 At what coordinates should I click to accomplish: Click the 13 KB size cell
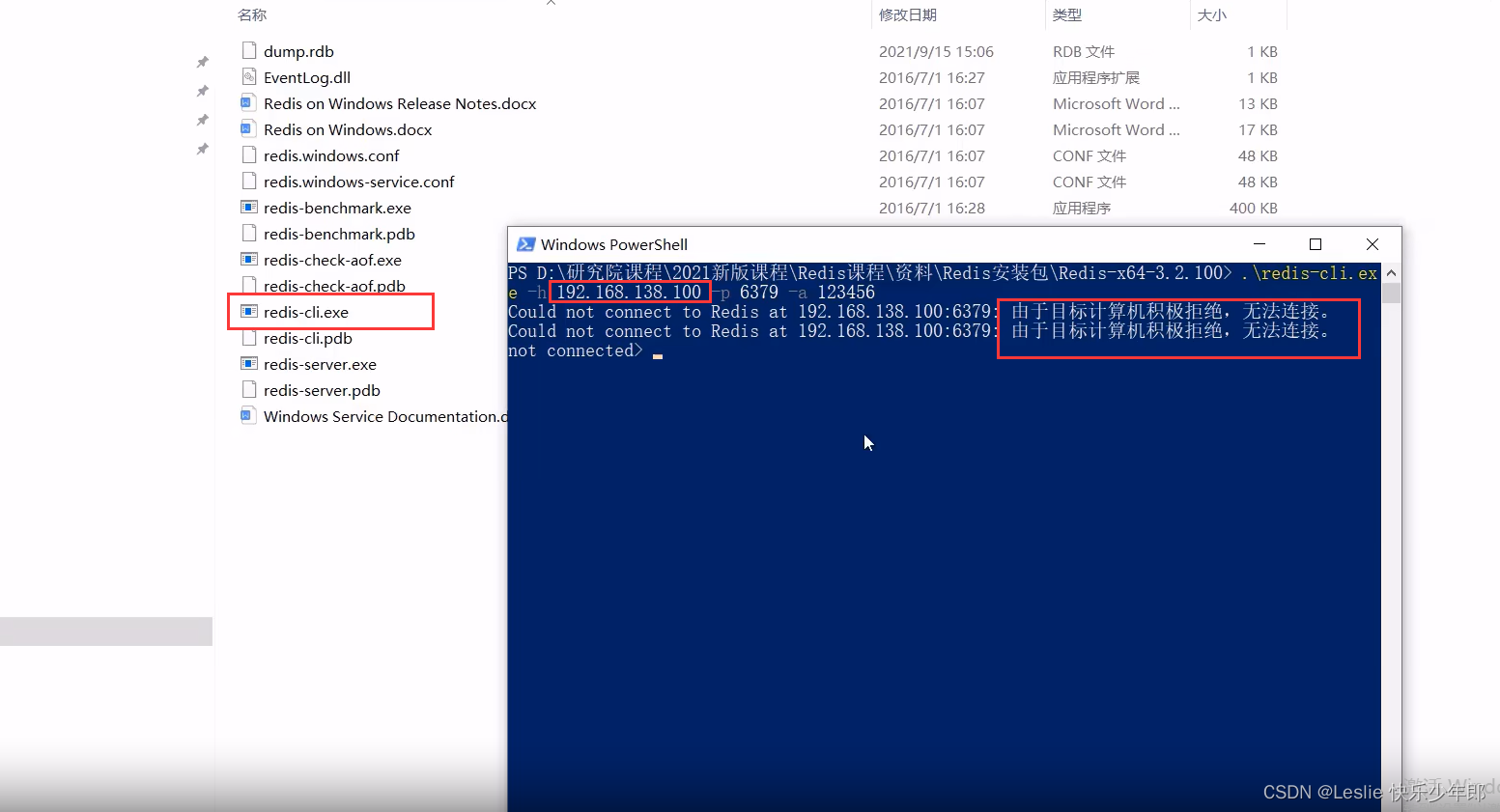[1258, 103]
